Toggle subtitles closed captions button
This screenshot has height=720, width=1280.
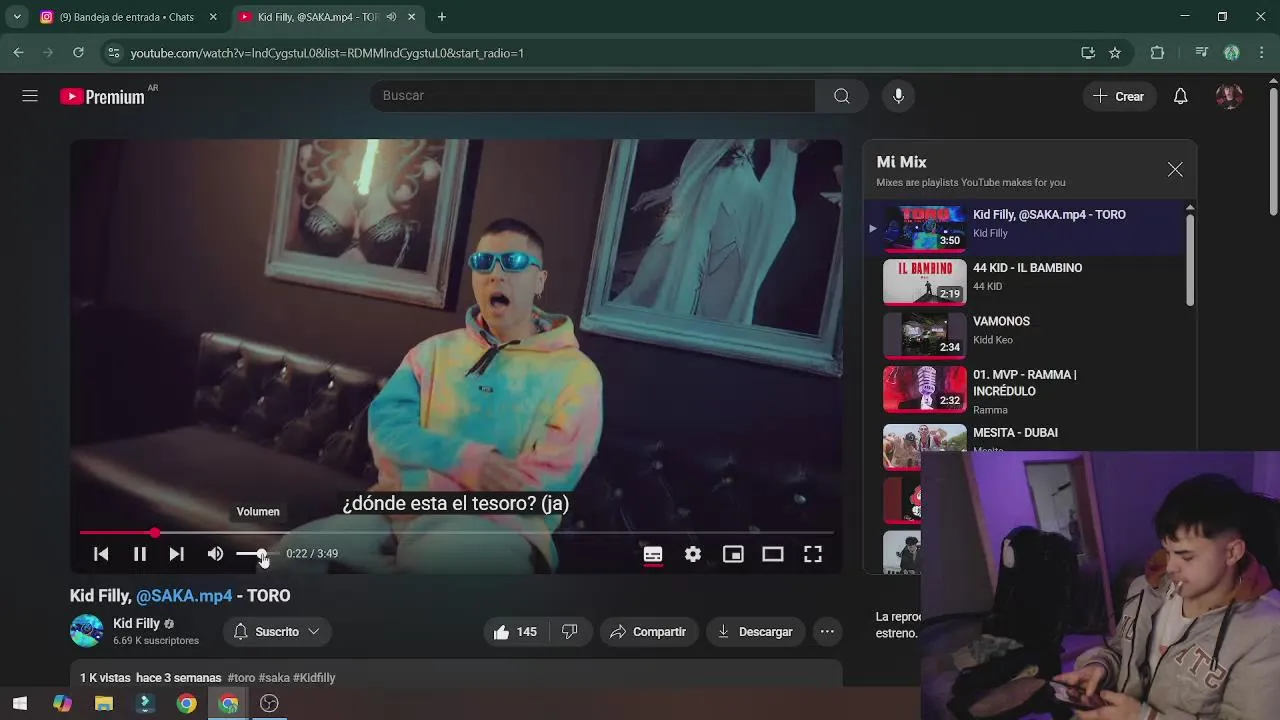pos(653,554)
